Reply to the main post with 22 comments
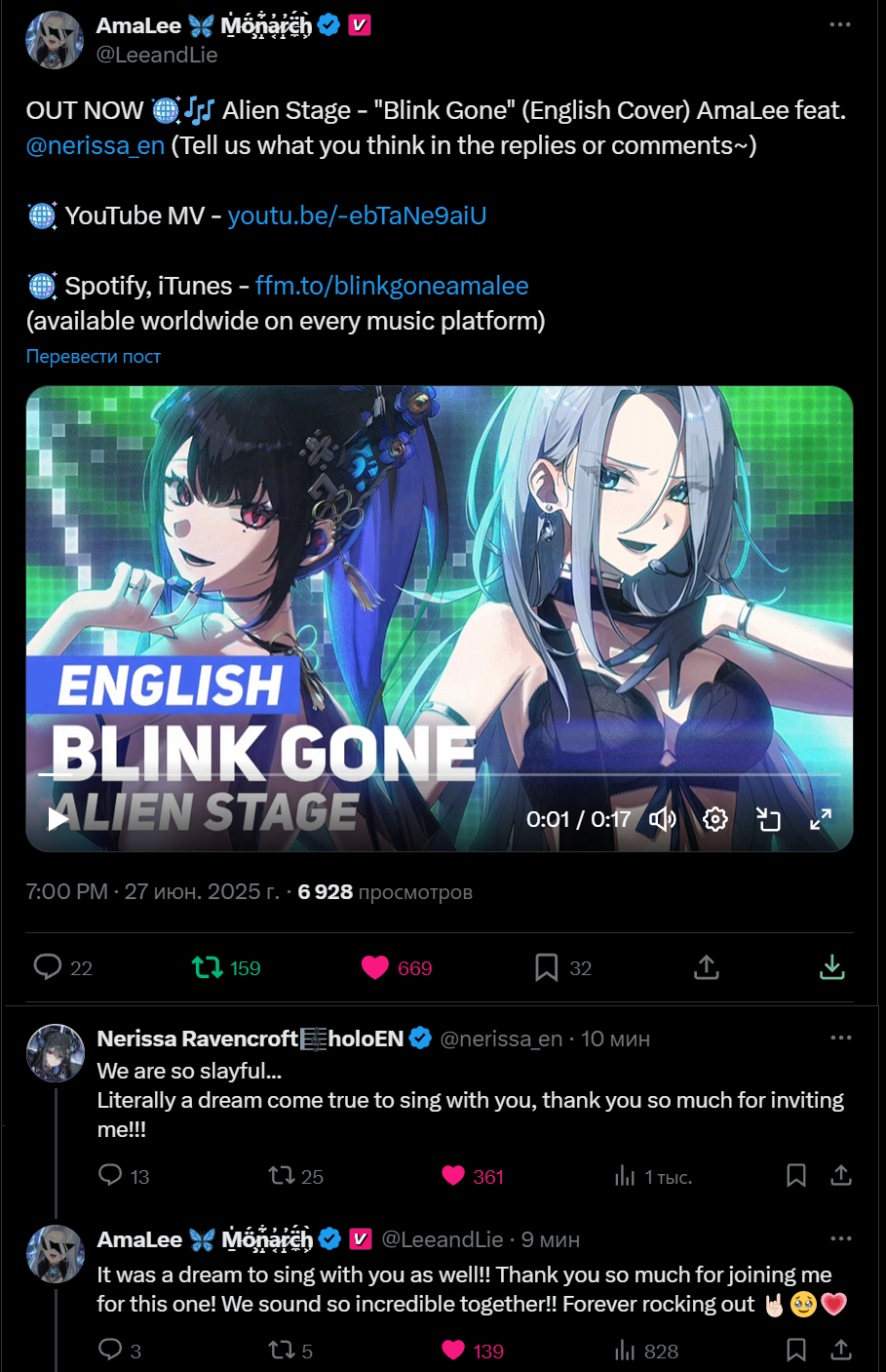Viewport: 886px width, 1372px height. click(x=62, y=967)
